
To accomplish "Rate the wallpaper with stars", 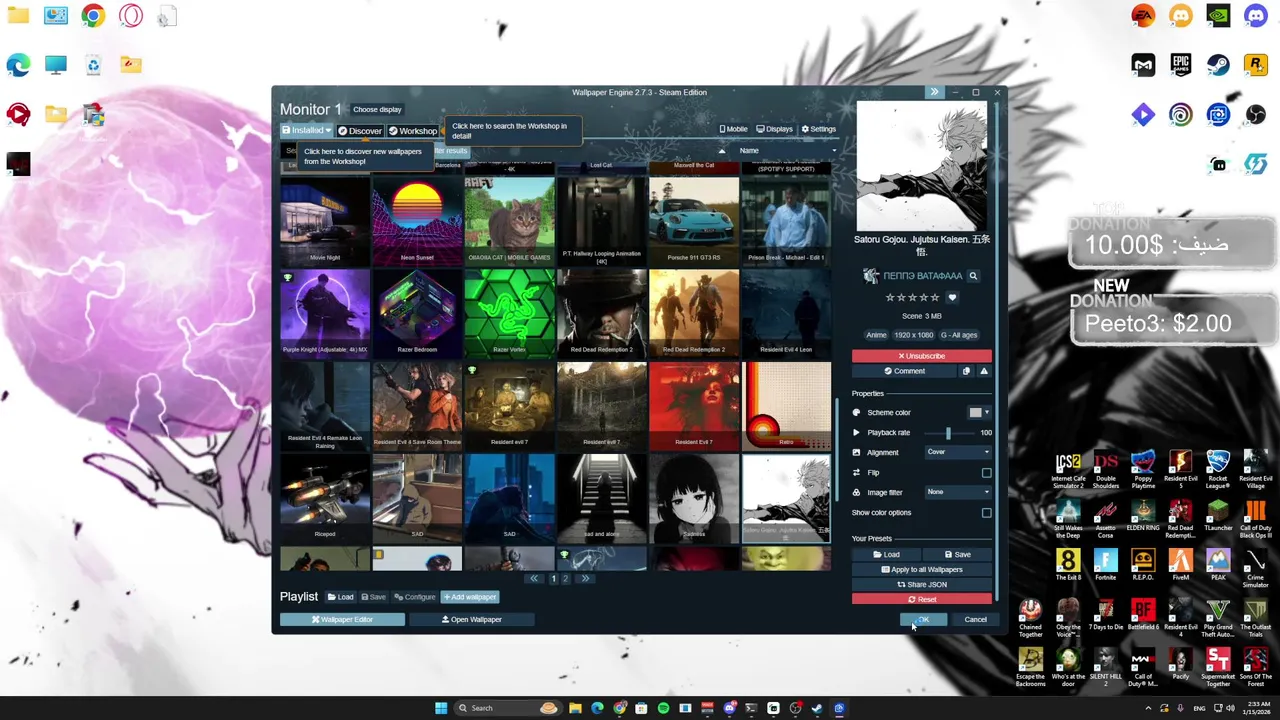I will pyautogui.click(x=912, y=297).
